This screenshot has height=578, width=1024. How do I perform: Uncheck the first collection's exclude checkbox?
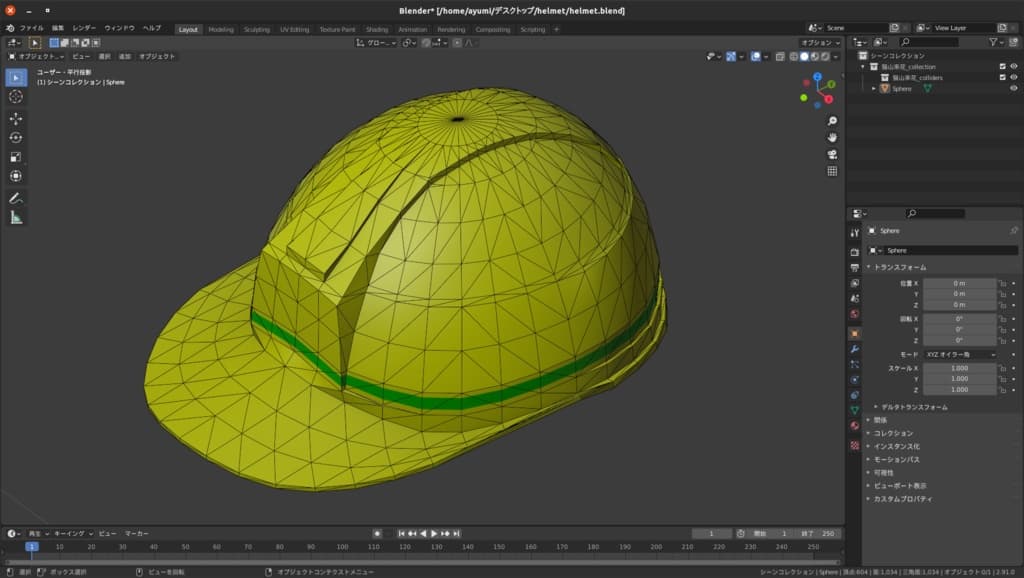coord(1002,66)
